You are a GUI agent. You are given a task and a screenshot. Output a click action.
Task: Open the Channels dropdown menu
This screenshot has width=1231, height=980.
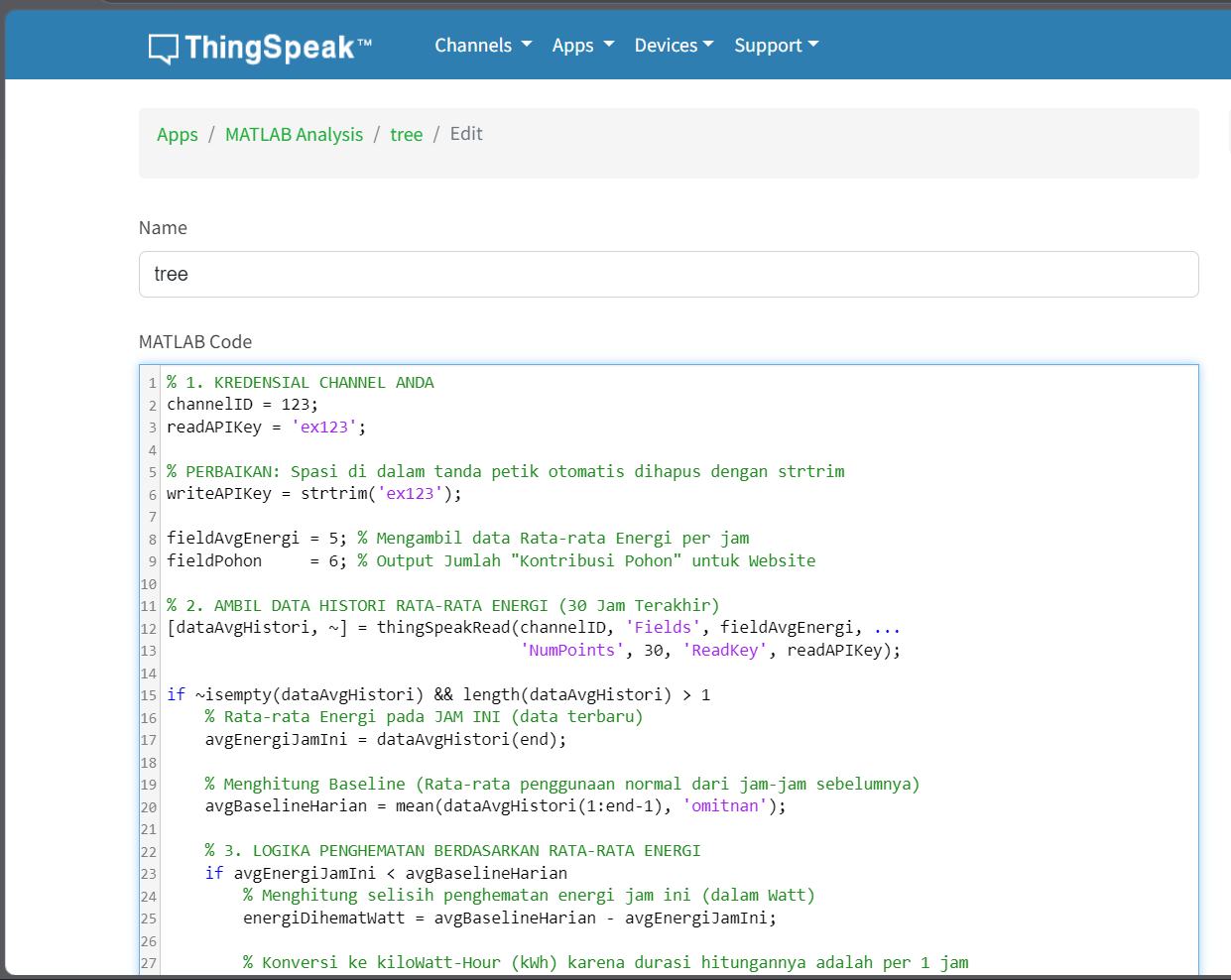point(483,46)
